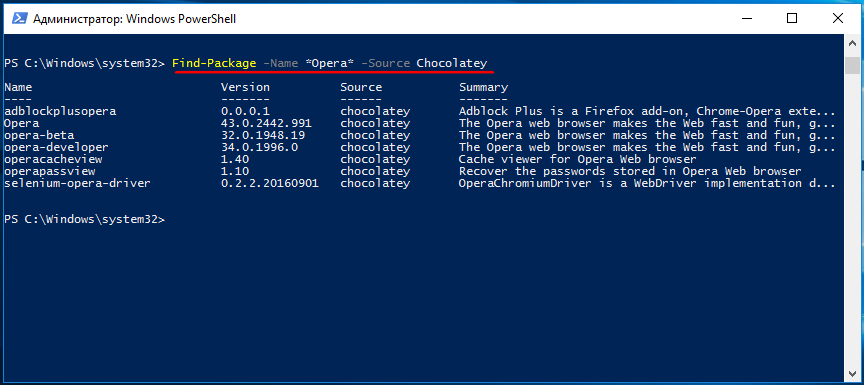Click the window title text
Screen dimensions: 864x385
[x=134, y=19]
